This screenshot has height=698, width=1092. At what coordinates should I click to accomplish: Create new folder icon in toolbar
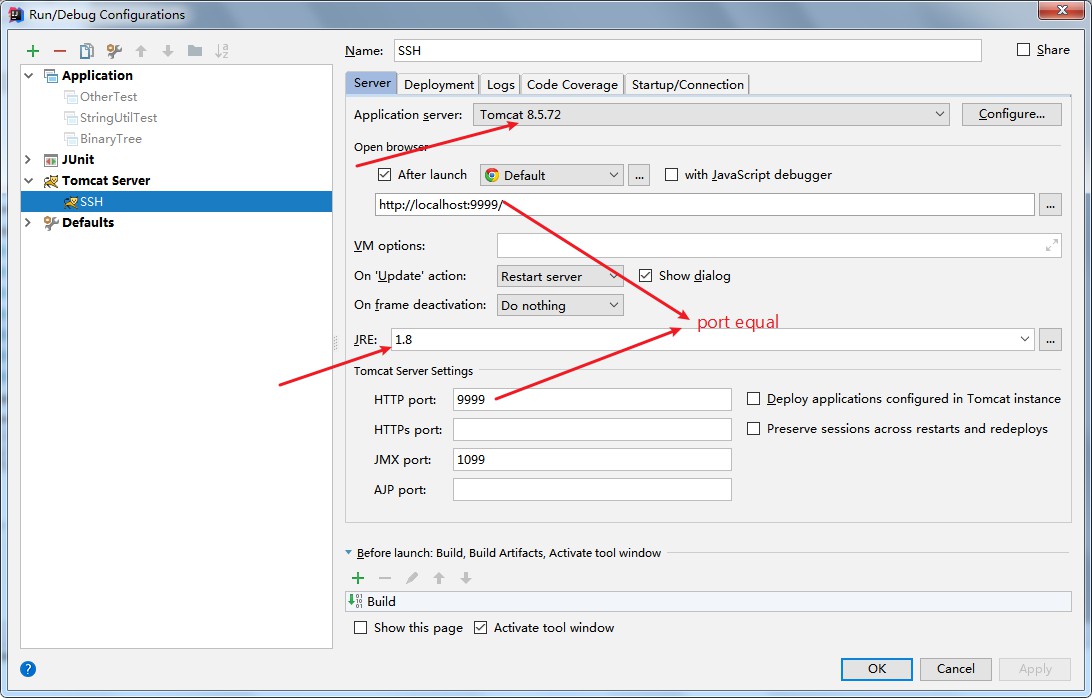[195, 51]
